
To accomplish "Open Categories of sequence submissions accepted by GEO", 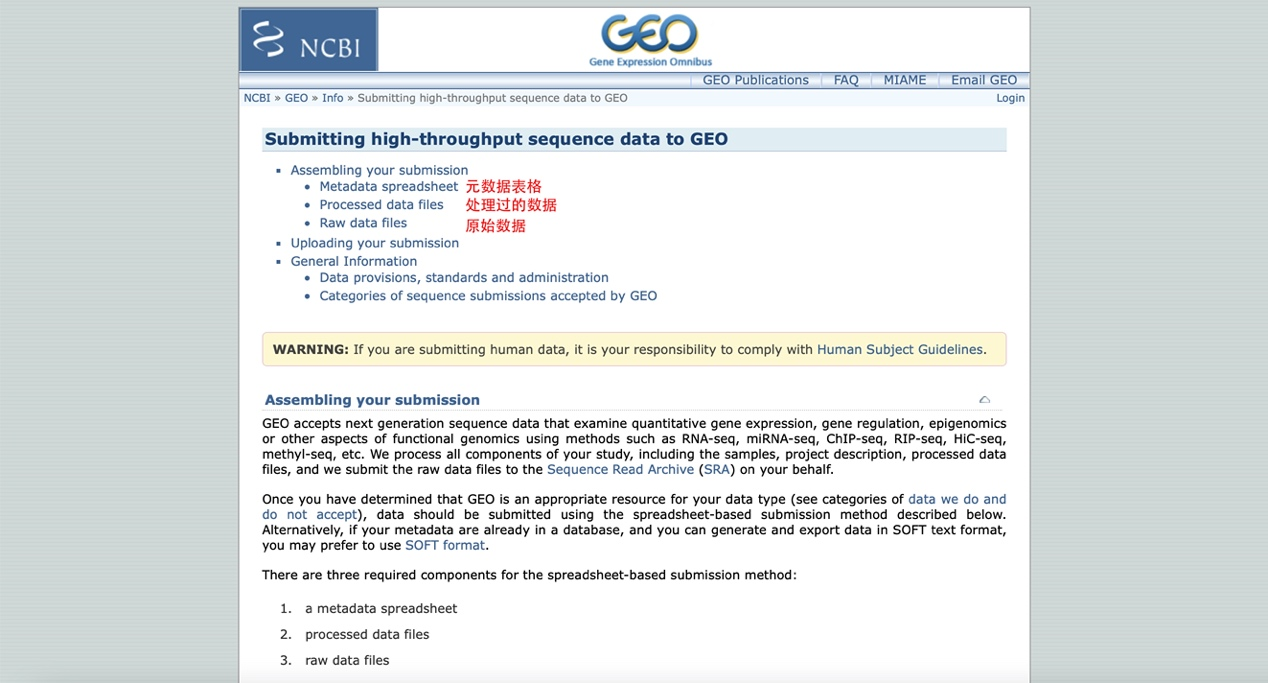I will (x=488, y=296).
